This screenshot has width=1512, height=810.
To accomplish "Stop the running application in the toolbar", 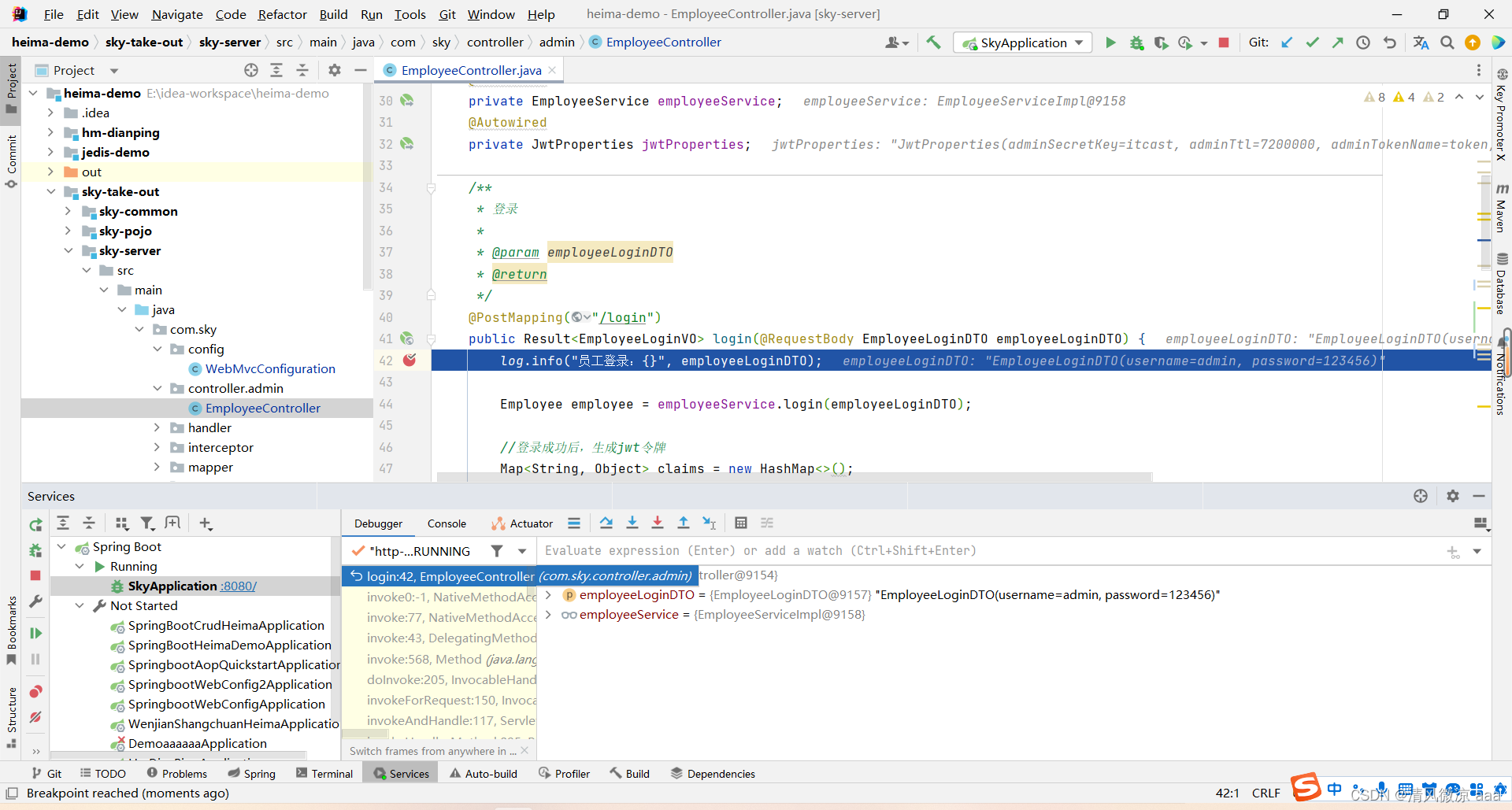I will [x=1224, y=43].
